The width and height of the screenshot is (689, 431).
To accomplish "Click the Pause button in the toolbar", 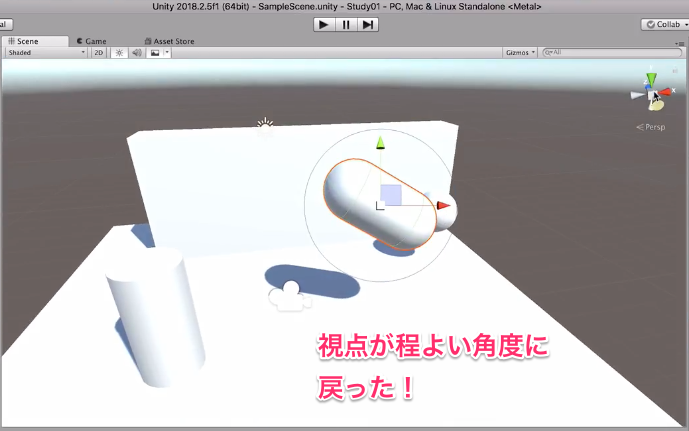I will (346, 25).
